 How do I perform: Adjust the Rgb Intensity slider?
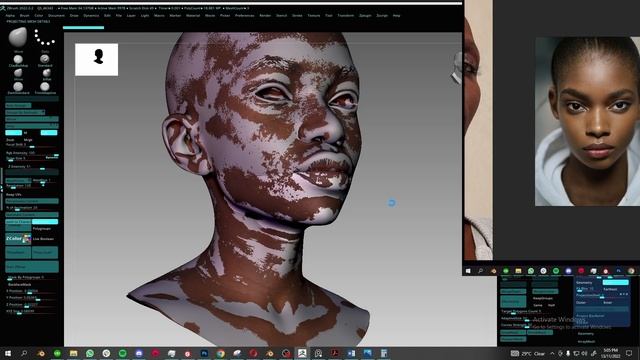(x=32, y=153)
